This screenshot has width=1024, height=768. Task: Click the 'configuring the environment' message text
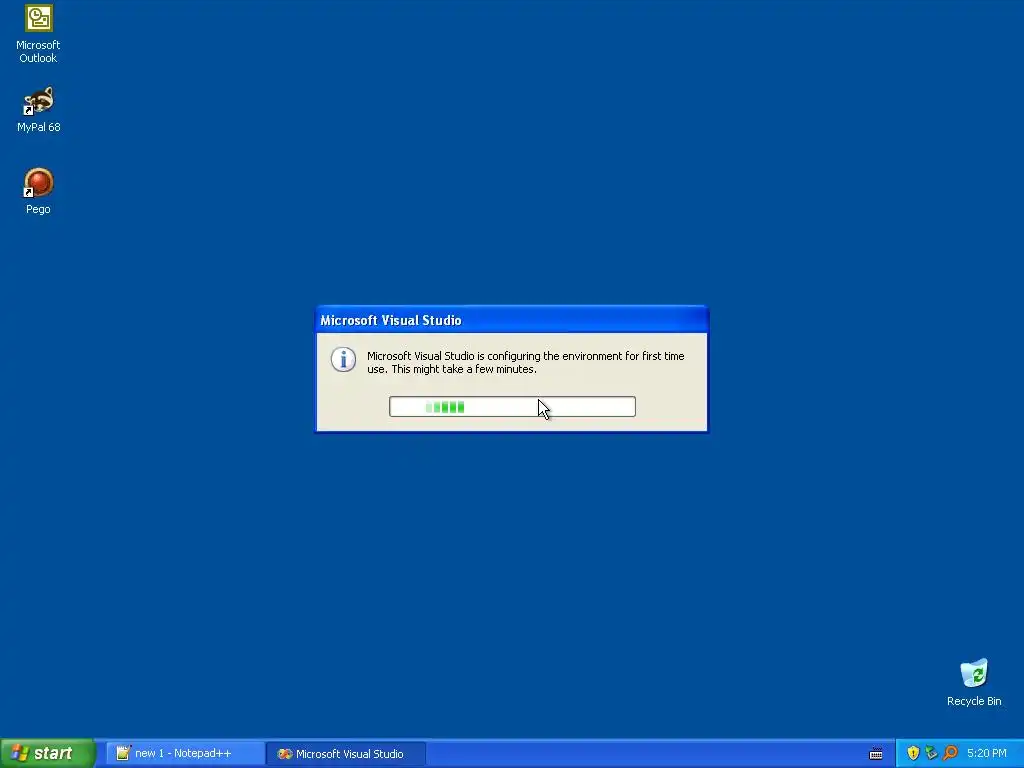point(526,362)
